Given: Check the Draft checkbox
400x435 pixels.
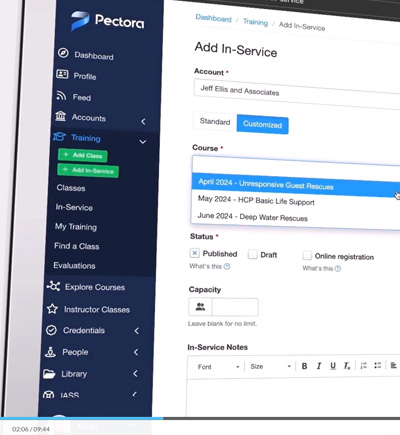Looking at the screenshot, I should click(253, 254).
